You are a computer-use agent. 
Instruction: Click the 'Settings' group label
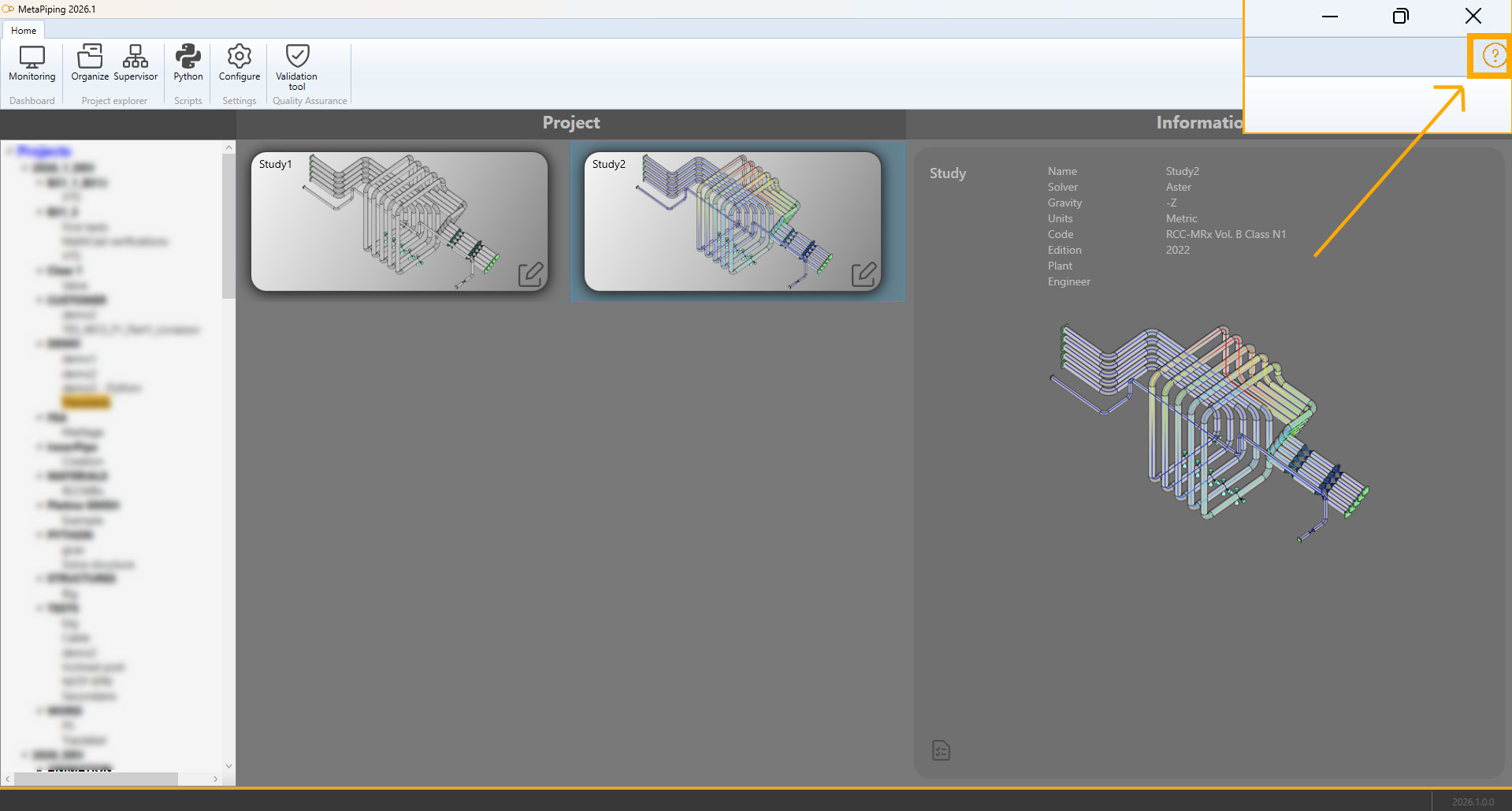(240, 101)
